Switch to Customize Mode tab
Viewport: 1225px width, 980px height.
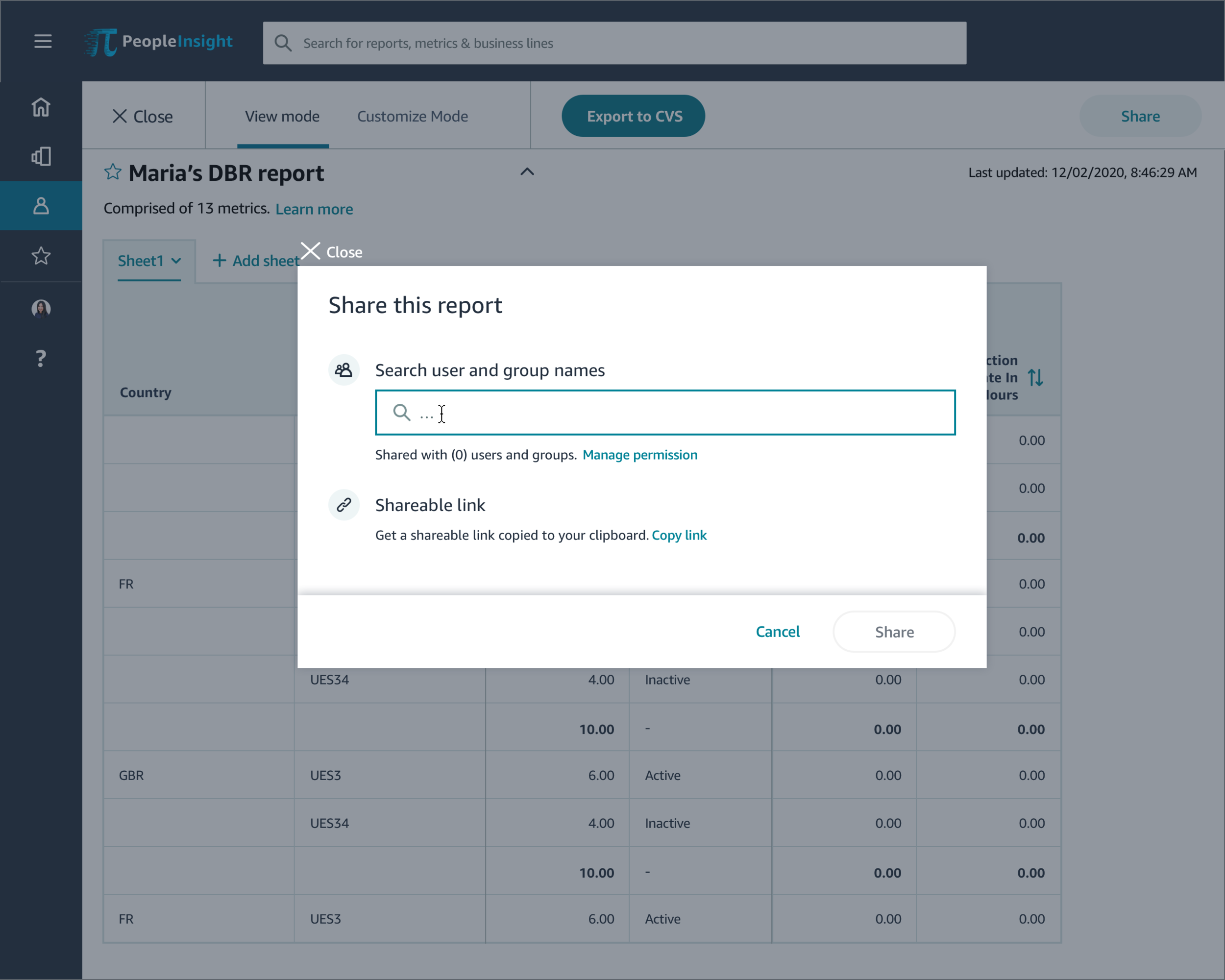tap(413, 117)
